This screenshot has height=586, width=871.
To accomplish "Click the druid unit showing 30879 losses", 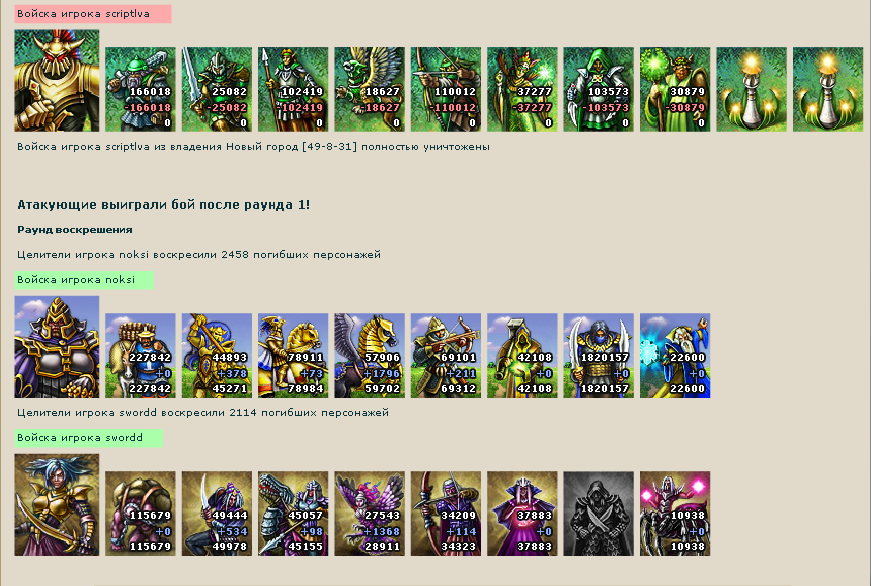I will click(x=675, y=89).
